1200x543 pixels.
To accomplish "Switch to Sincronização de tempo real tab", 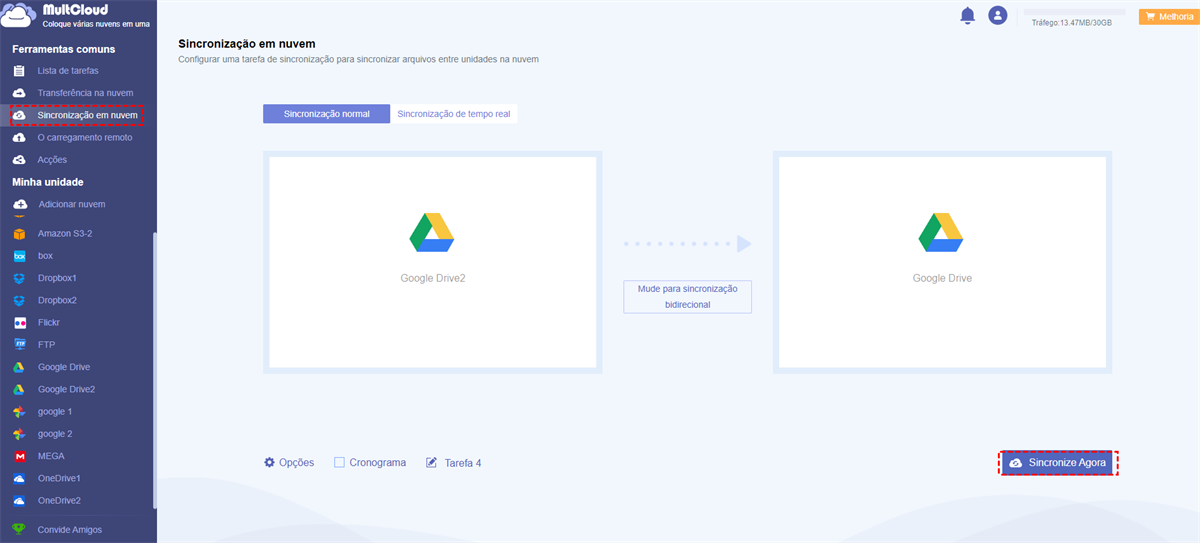I will point(453,114).
